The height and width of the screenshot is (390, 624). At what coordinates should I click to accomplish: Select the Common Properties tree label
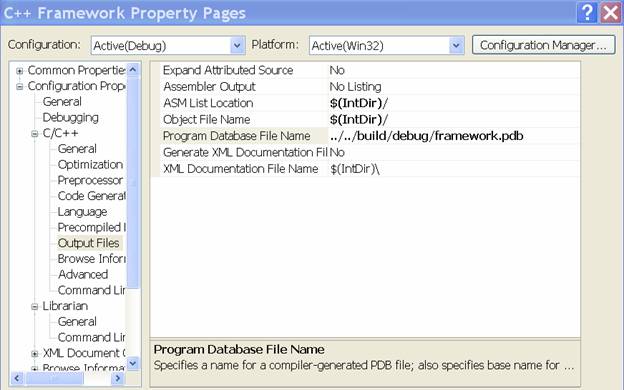76,70
